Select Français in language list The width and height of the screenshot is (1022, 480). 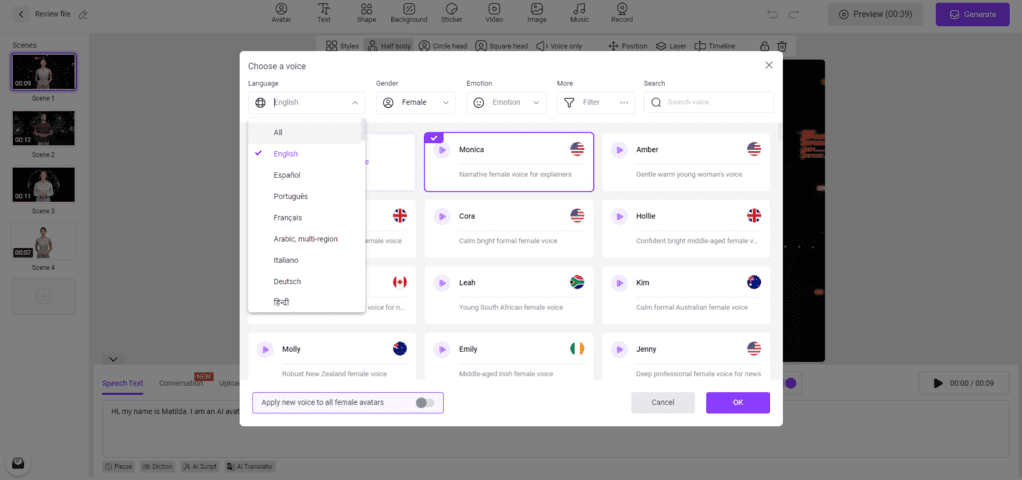[x=305, y=218]
